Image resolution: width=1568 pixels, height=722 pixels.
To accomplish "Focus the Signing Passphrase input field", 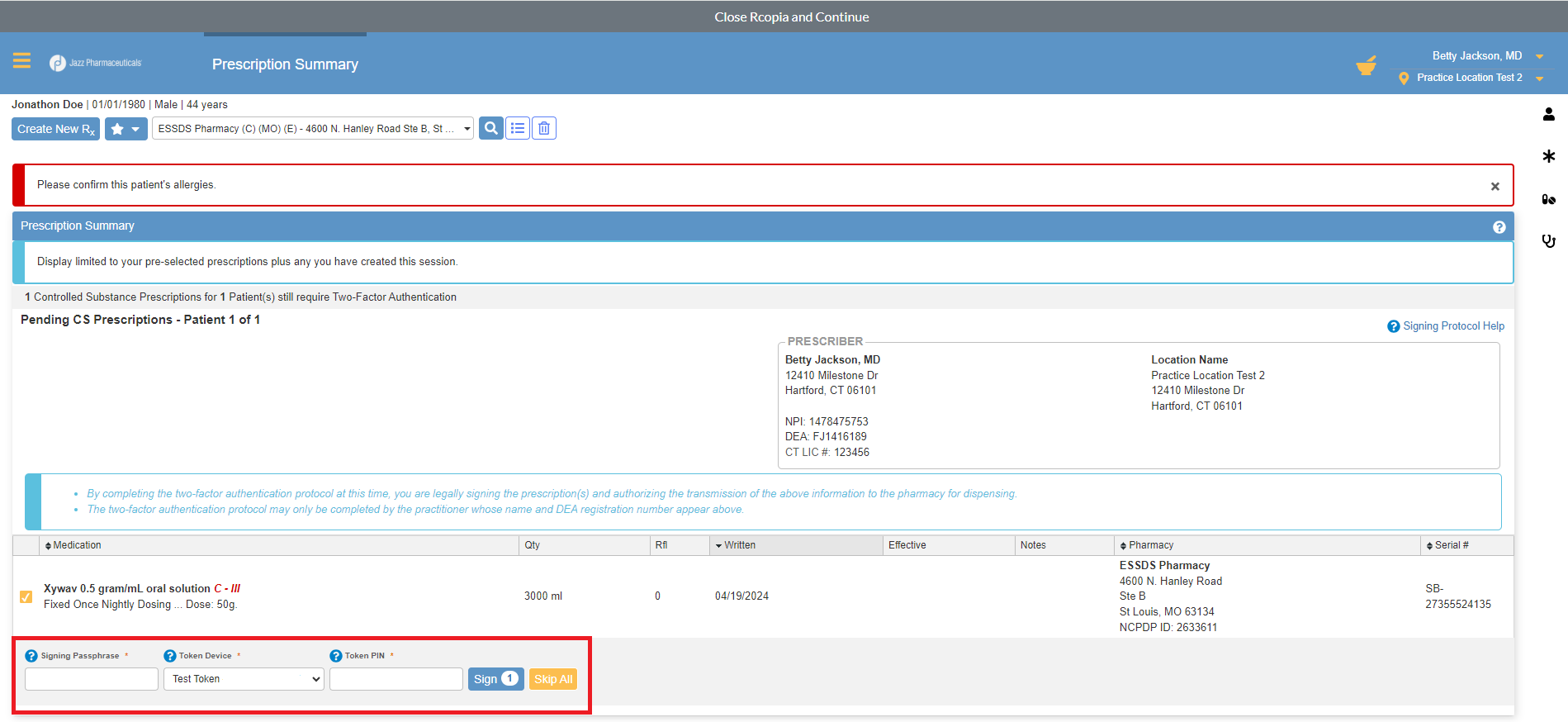I will pyautogui.click(x=92, y=679).
